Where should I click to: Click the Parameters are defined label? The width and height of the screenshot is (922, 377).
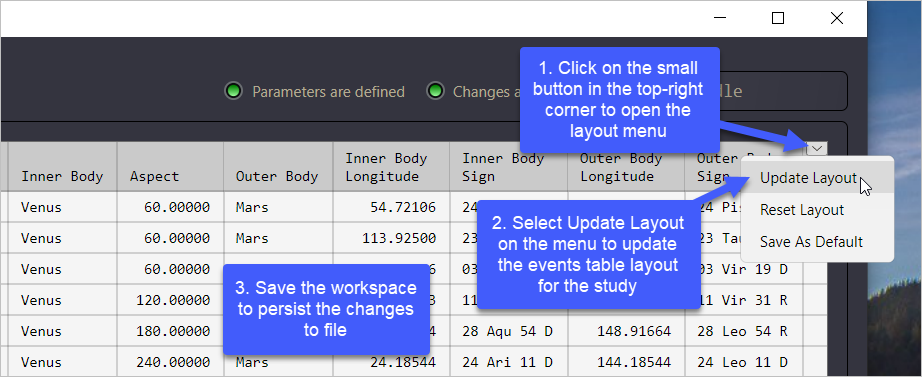328,92
